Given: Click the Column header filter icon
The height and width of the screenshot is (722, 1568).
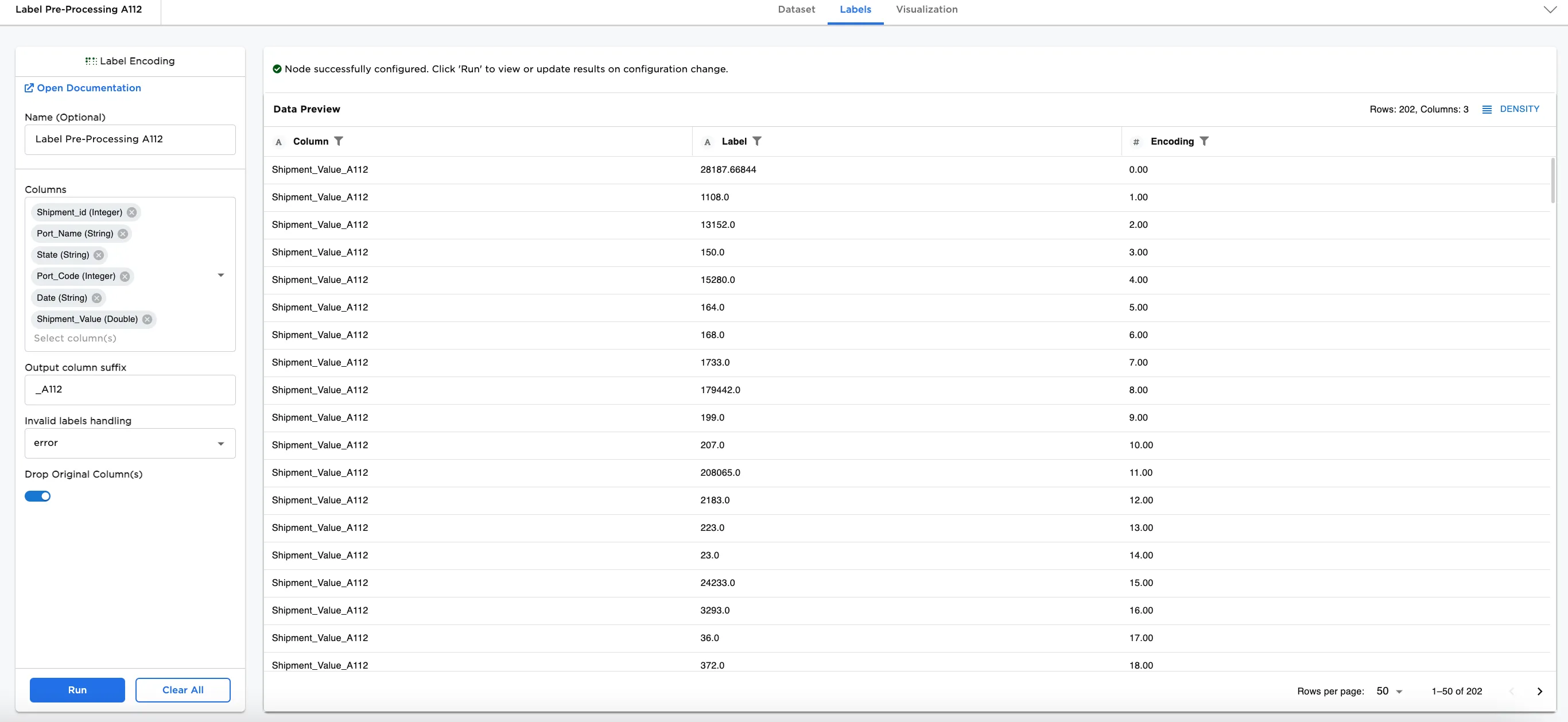Looking at the screenshot, I should coord(339,141).
